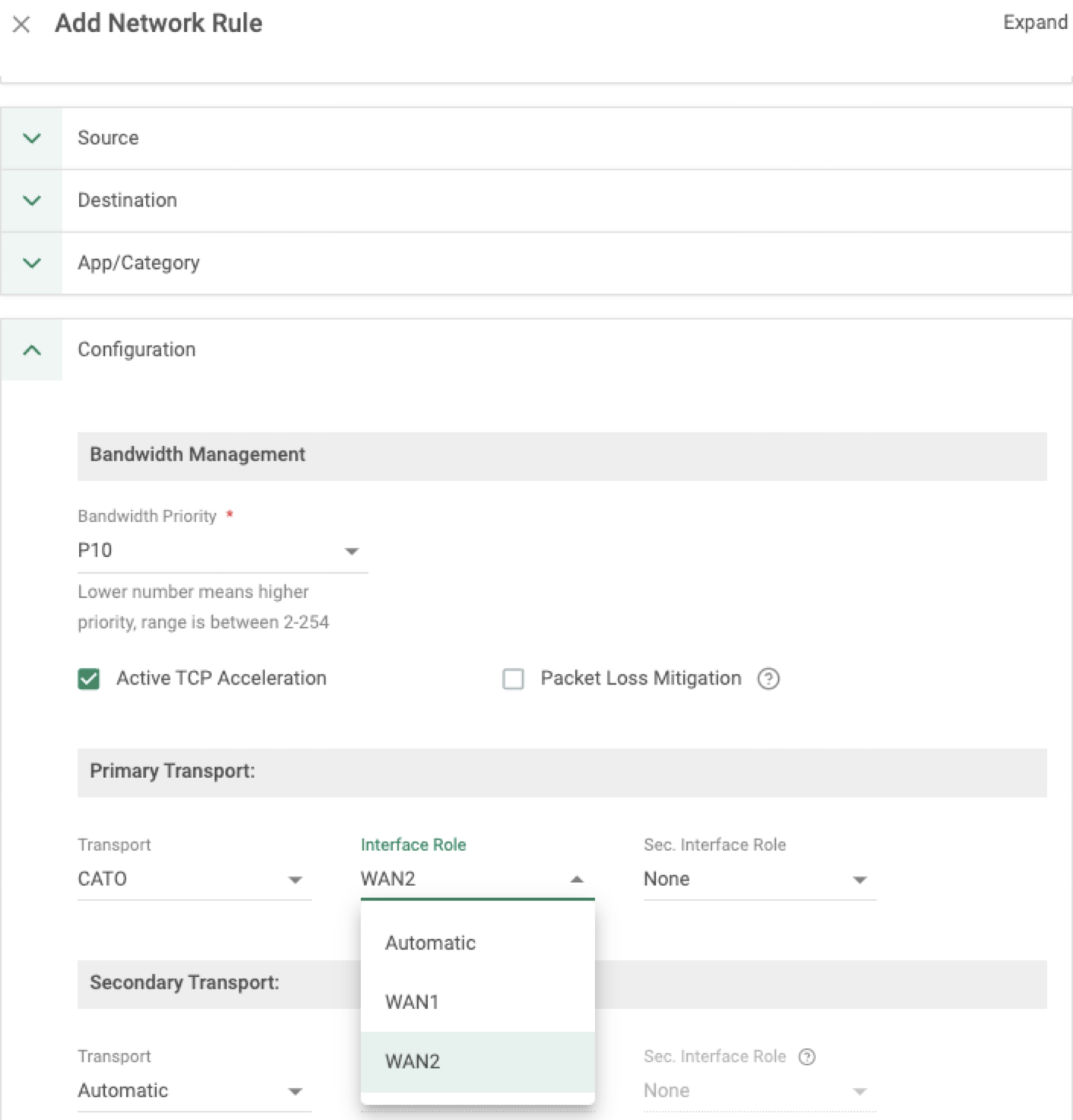Click the Secondary Transport heading
This screenshot has height=1120, width=1073.
point(185,982)
